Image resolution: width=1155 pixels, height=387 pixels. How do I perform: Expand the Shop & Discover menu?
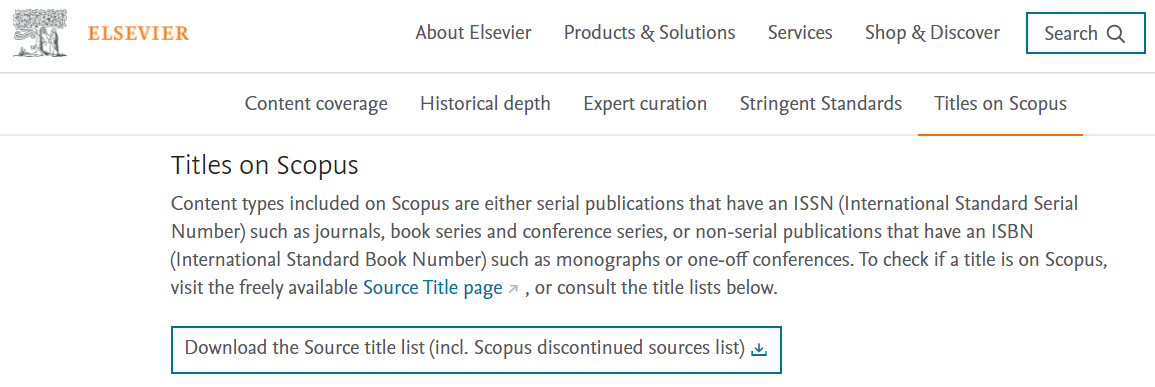[932, 33]
